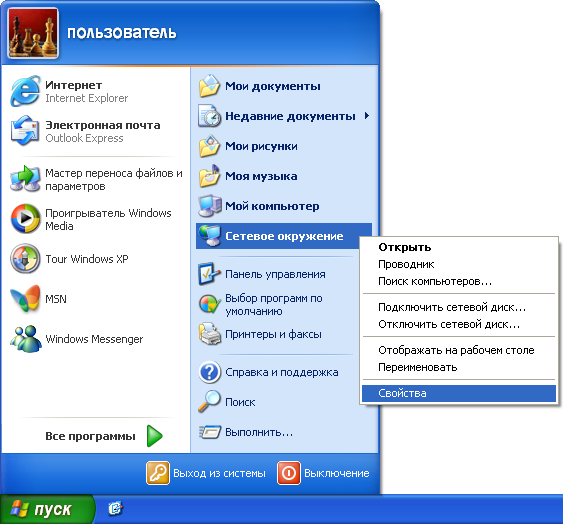Click the Поиск magnifier icon
This screenshot has height=524, width=563.
(x=209, y=402)
